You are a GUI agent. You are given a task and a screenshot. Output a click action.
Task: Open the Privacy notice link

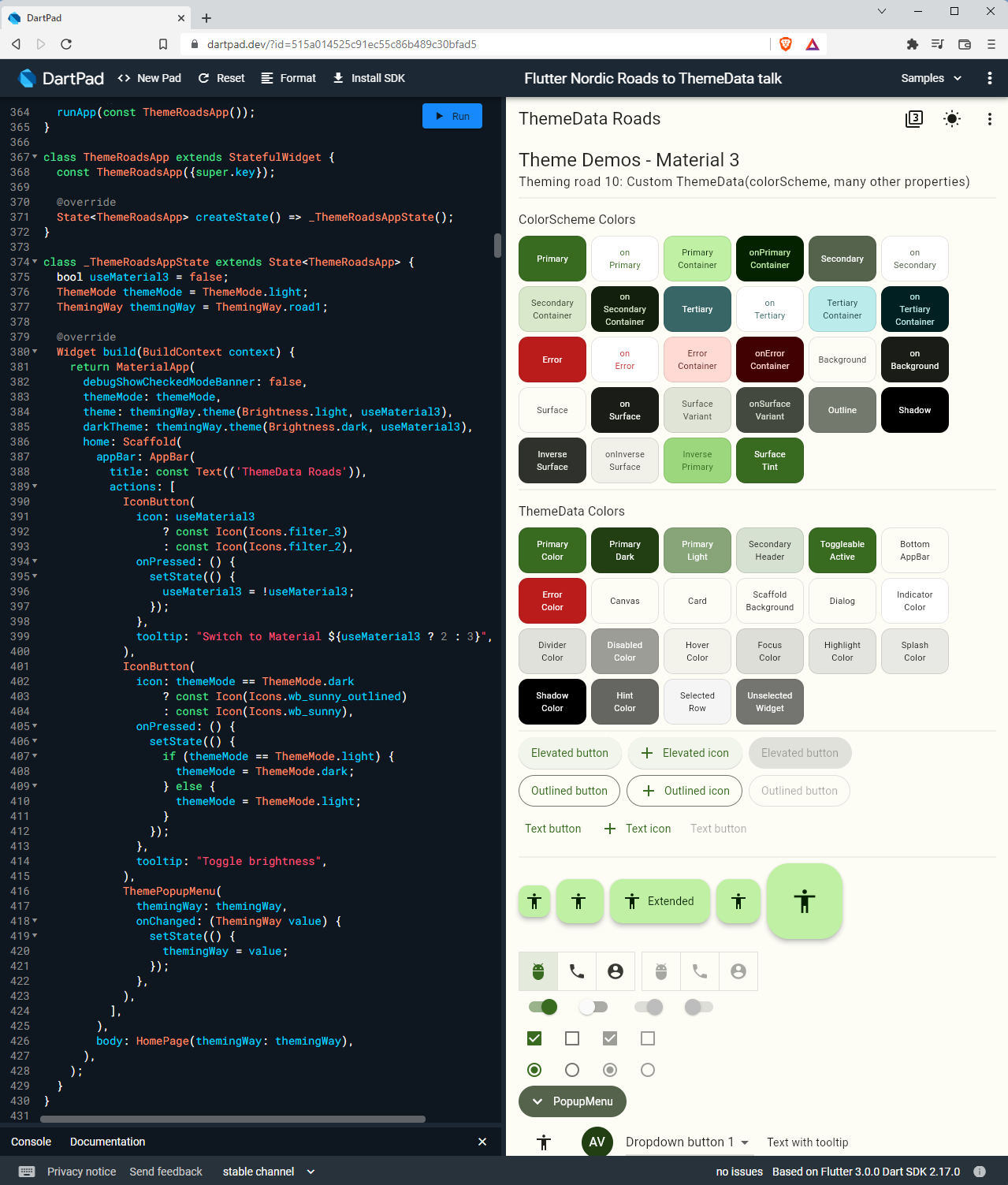click(81, 1172)
